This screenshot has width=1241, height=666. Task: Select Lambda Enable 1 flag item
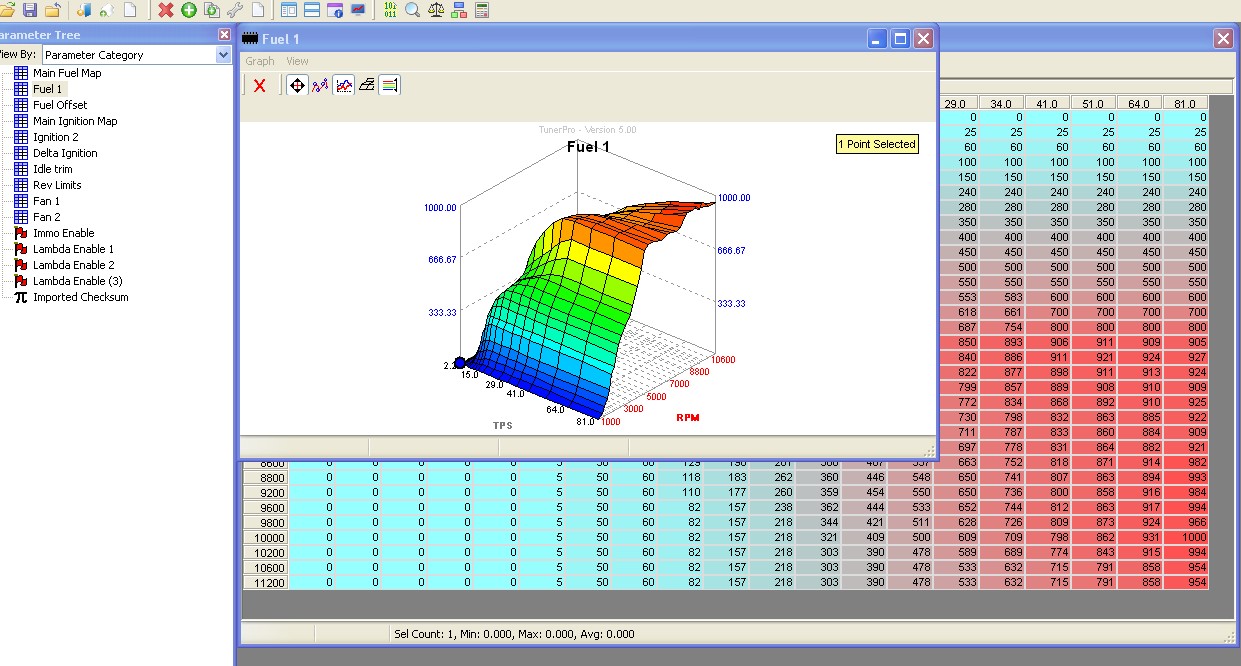(73, 249)
